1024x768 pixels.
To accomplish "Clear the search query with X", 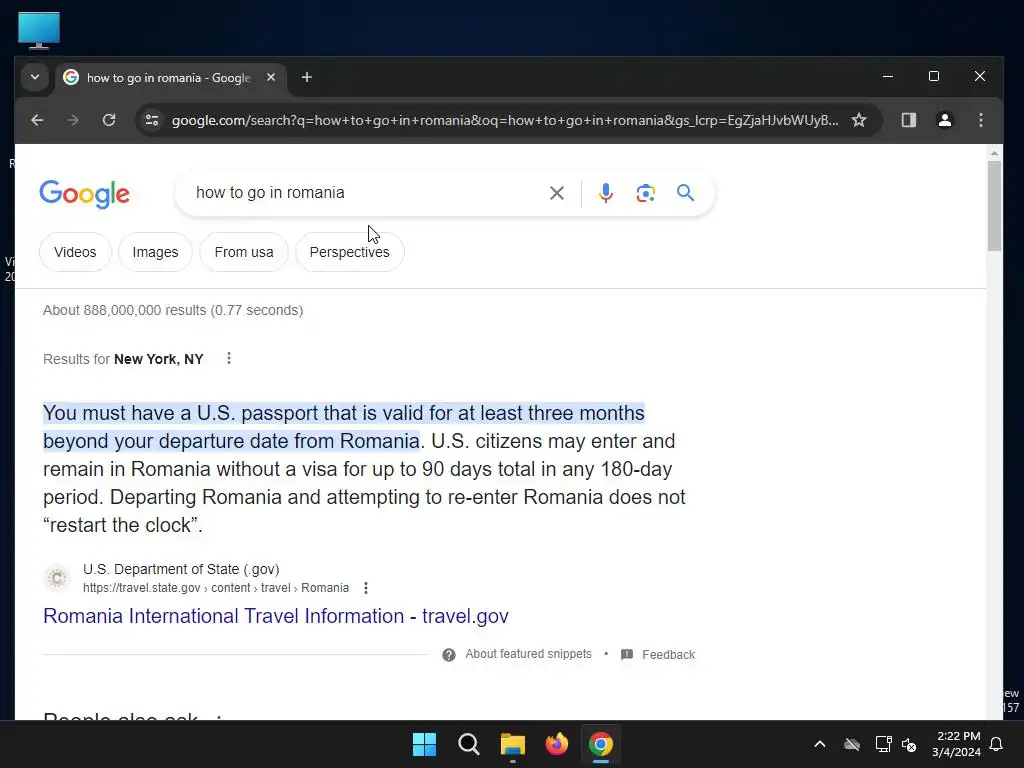I will 556,193.
